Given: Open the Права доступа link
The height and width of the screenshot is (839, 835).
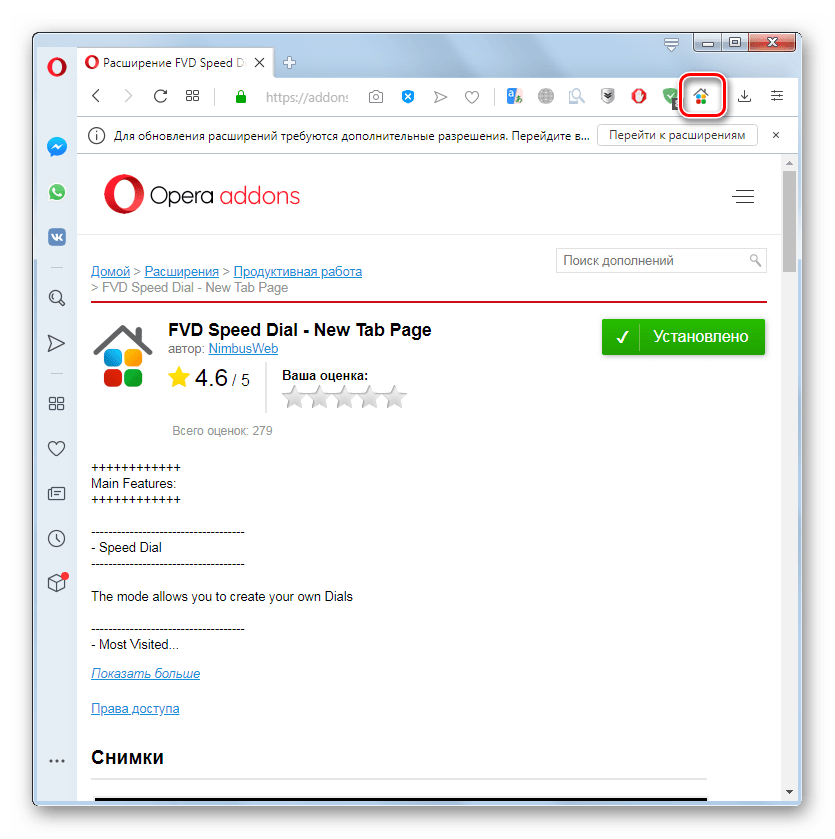Looking at the screenshot, I should coord(135,709).
